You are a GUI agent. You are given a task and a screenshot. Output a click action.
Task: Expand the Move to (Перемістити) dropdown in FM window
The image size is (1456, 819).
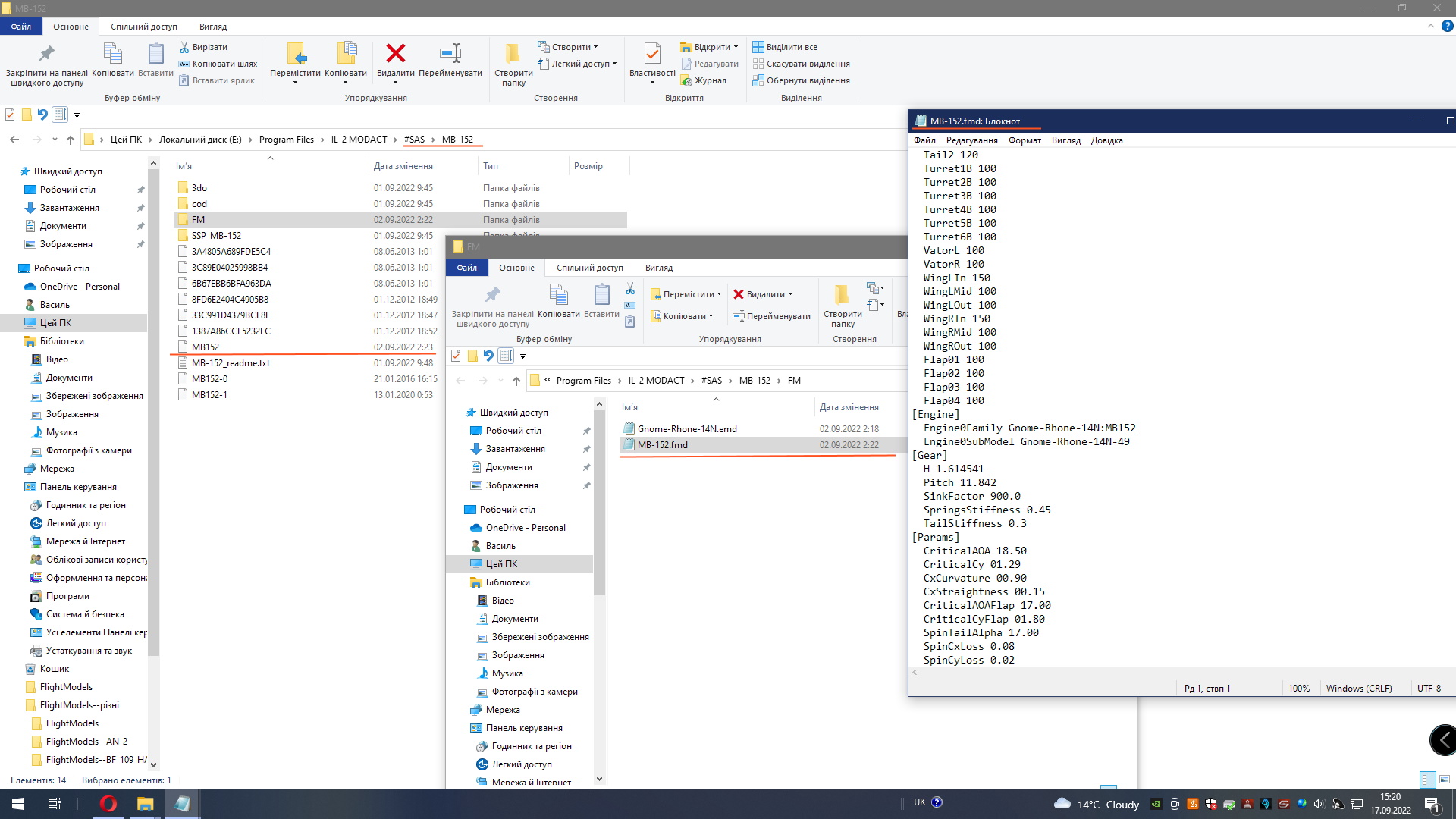click(686, 294)
